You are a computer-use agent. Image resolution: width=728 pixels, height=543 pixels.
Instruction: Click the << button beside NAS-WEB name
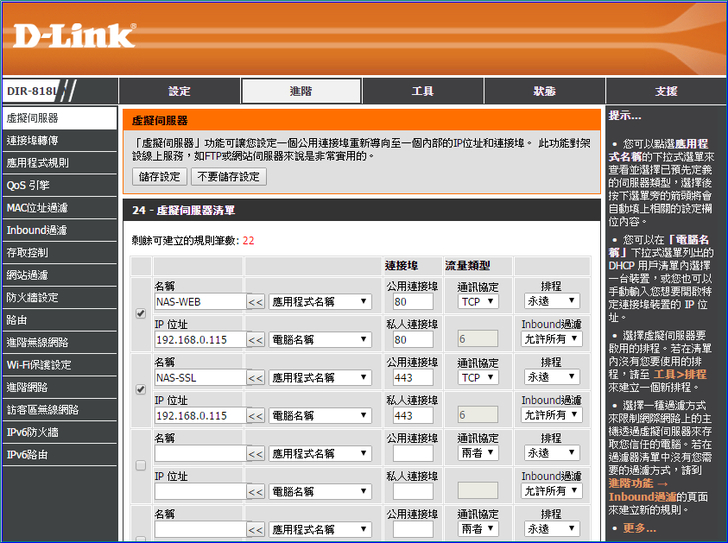[x=256, y=301]
